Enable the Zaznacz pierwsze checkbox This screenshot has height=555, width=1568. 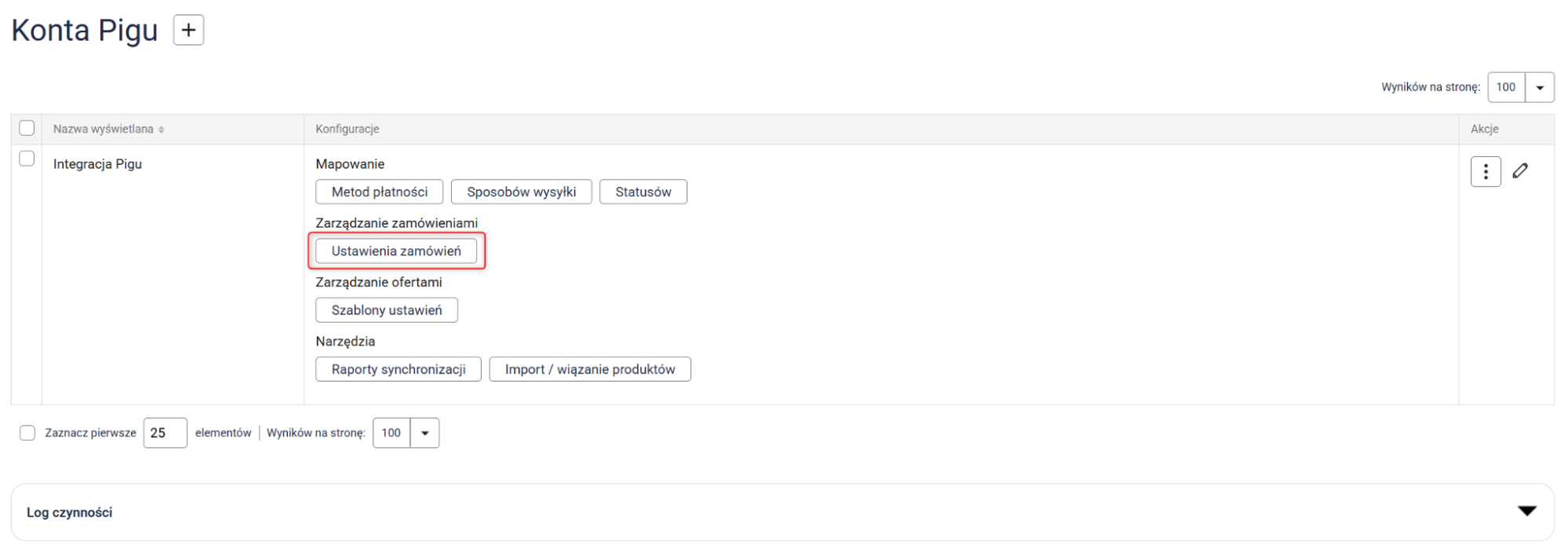coord(27,433)
